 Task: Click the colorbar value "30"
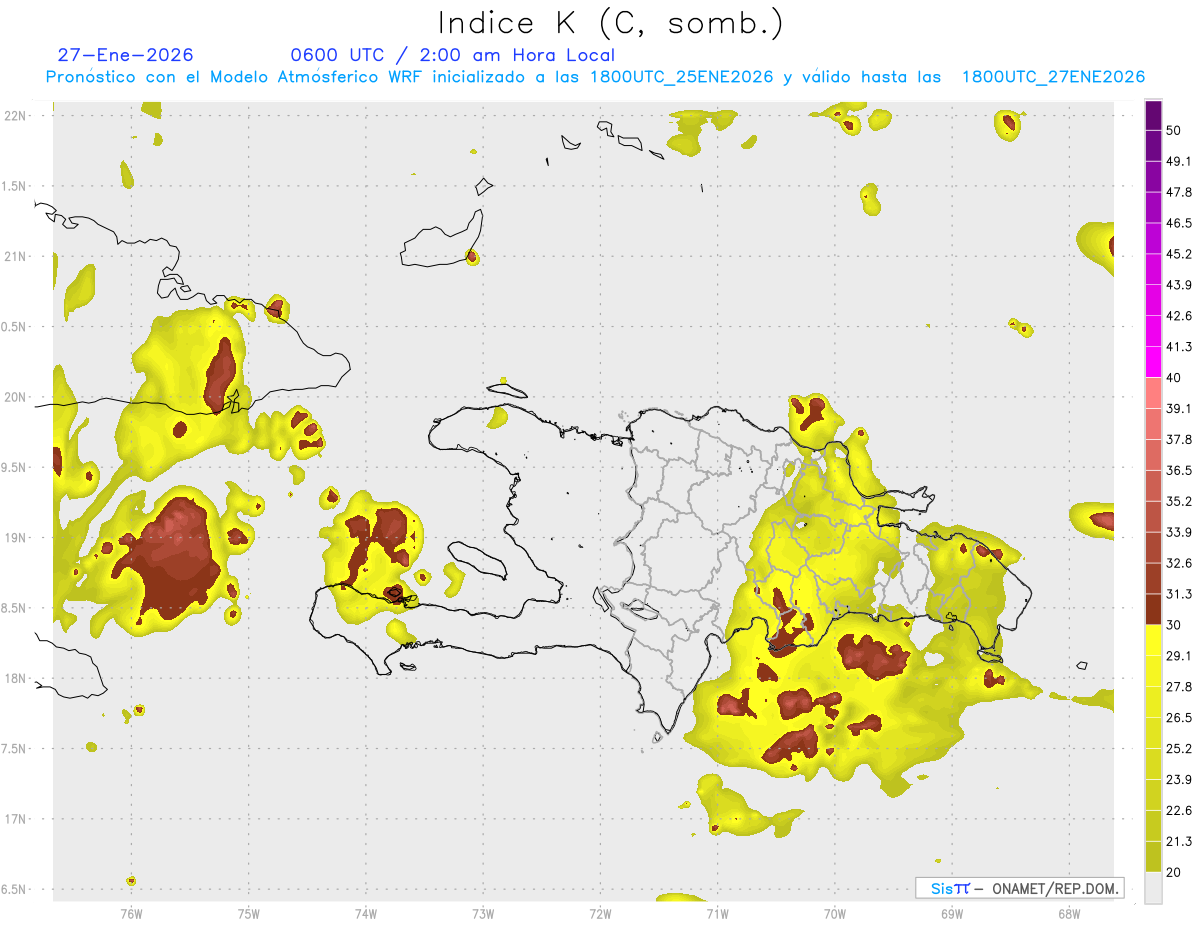1175,625
